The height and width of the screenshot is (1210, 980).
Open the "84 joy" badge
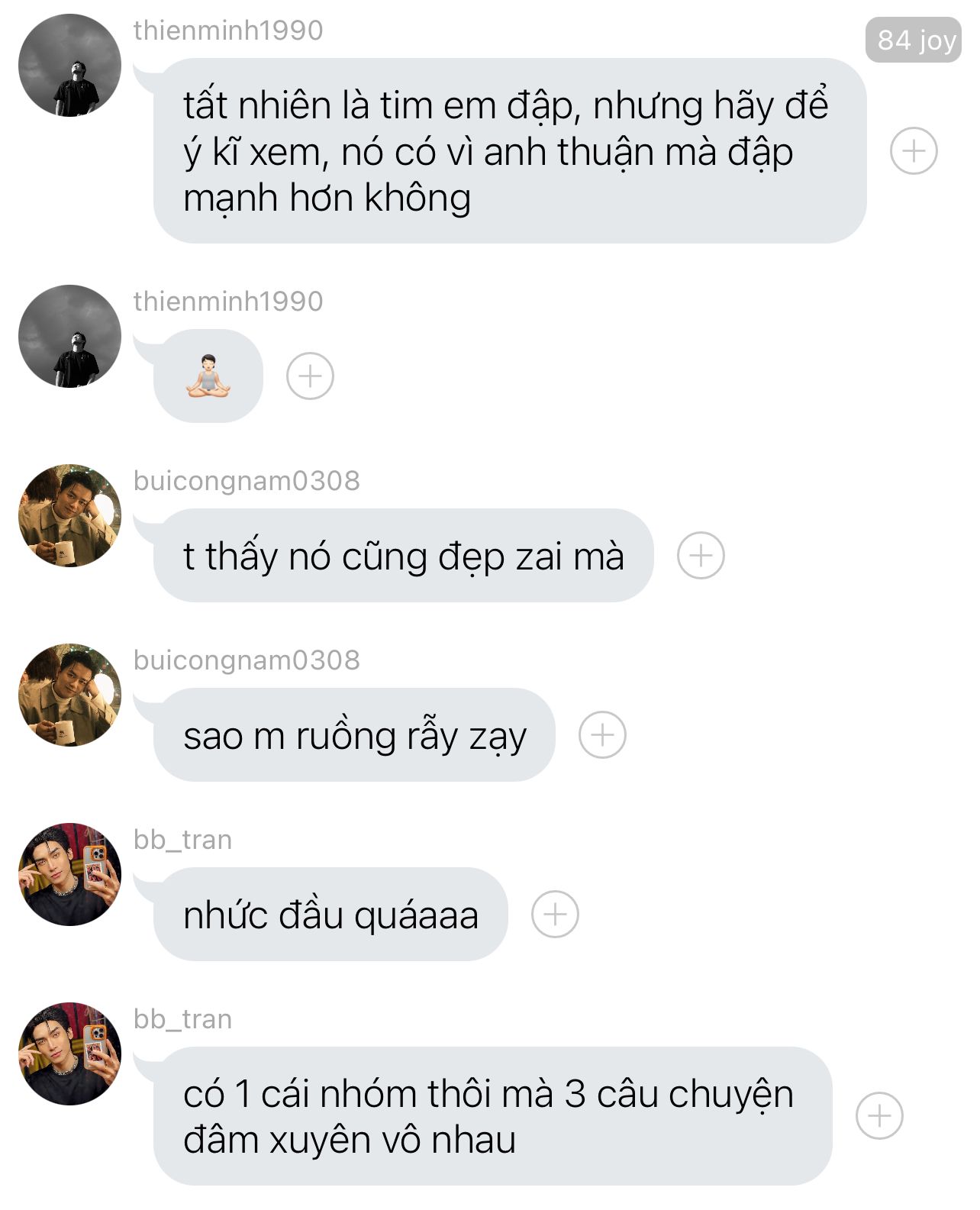tap(914, 40)
